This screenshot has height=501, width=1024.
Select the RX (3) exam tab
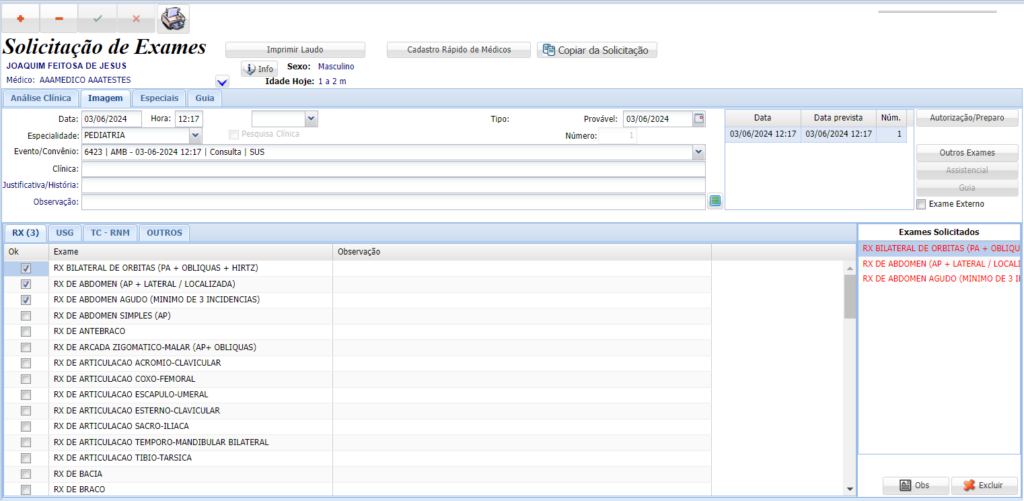pyautogui.click(x=25, y=233)
